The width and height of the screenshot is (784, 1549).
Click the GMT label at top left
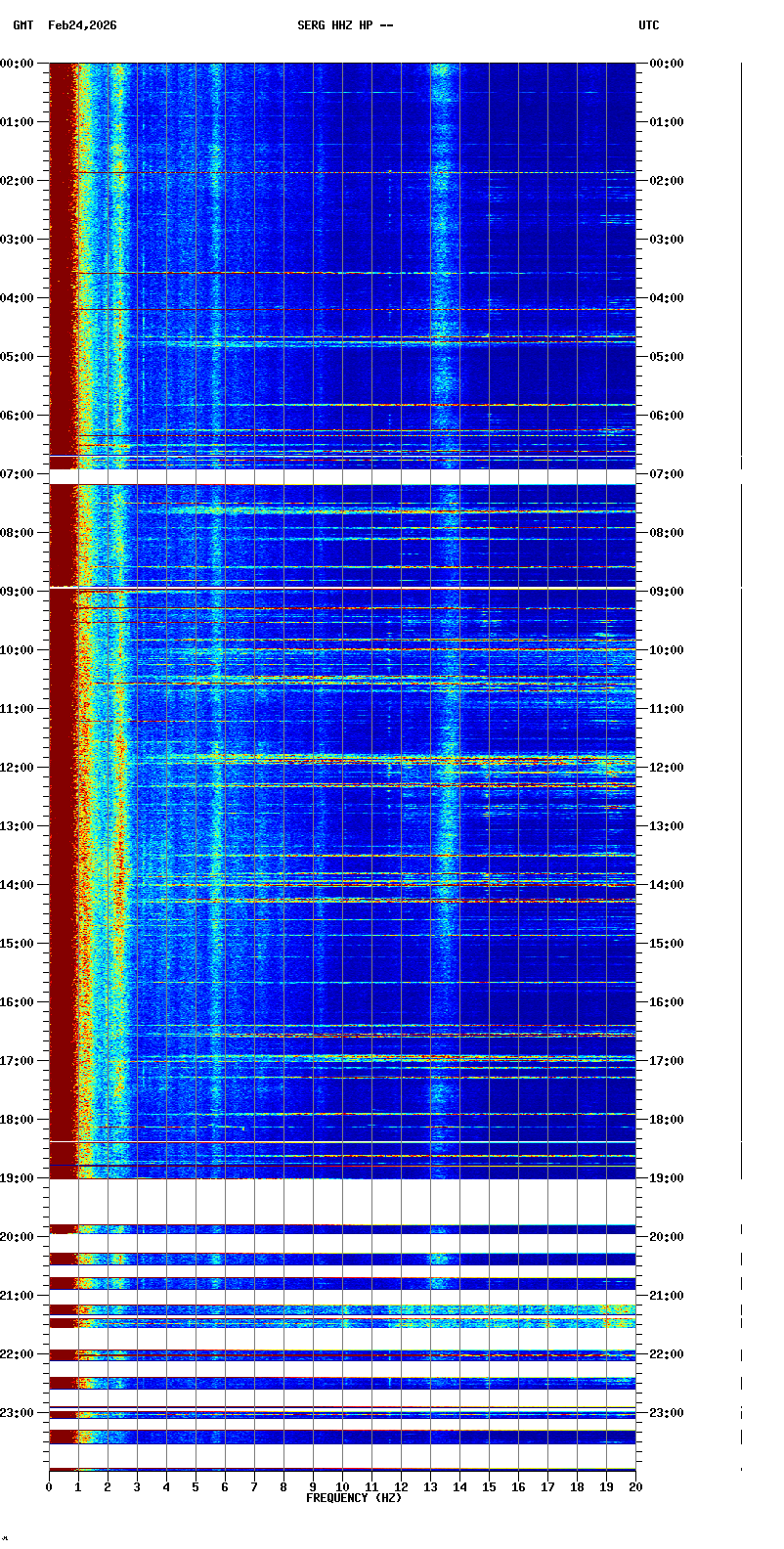[23, 25]
